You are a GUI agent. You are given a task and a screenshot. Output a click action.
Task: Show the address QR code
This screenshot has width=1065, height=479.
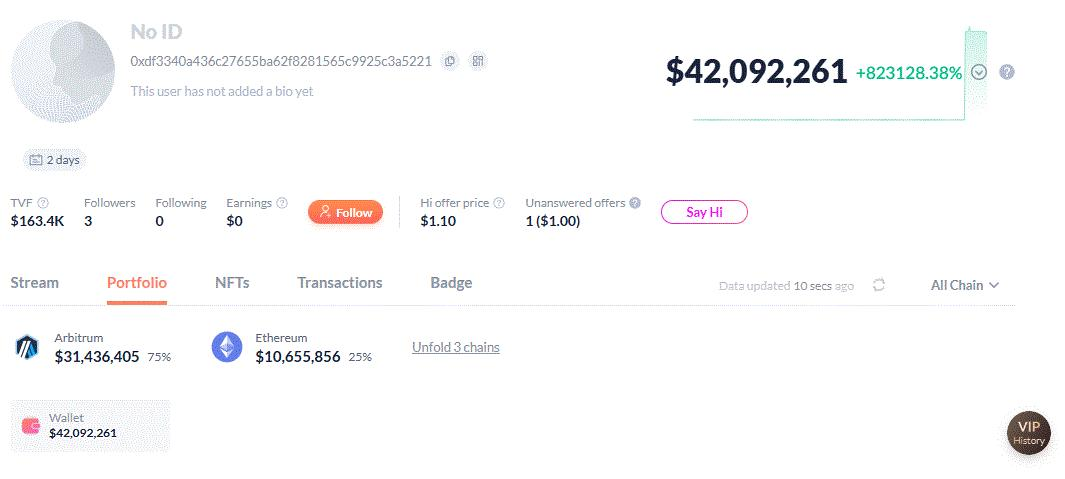(478, 61)
